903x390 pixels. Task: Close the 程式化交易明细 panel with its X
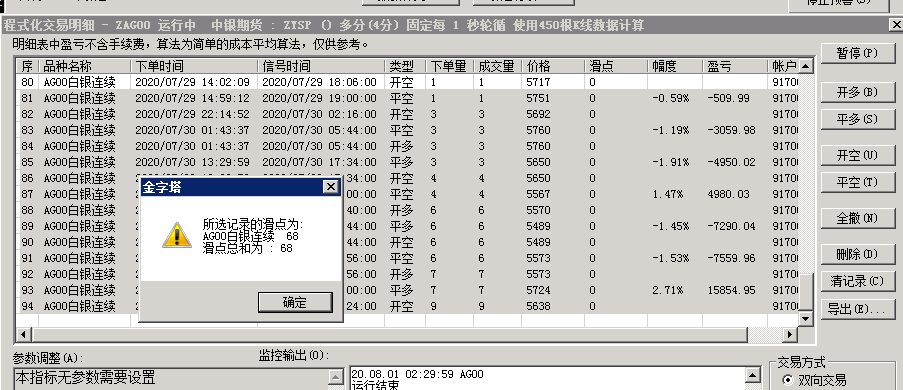tap(896, 25)
